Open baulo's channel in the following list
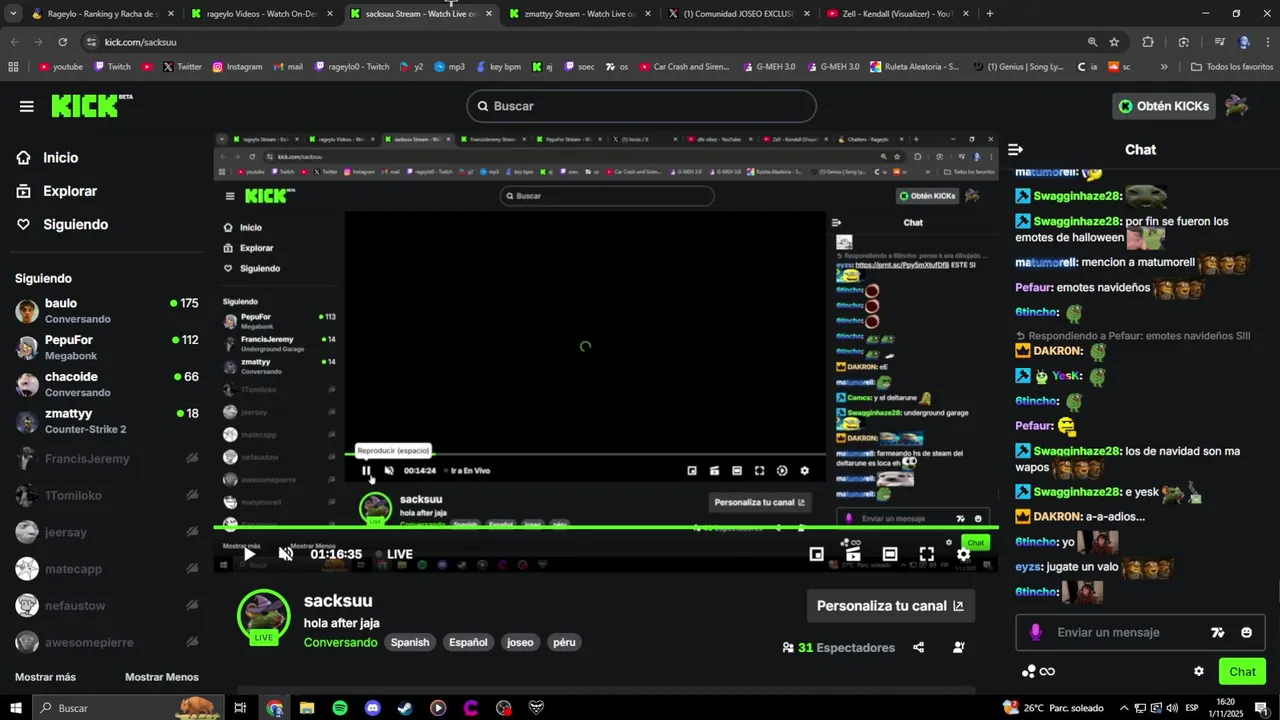The image size is (1280, 720). [x=107, y=310]
